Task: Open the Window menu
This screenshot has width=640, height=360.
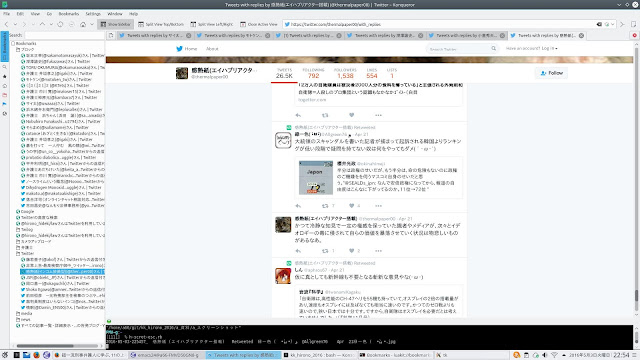Action: click(115, 14)
